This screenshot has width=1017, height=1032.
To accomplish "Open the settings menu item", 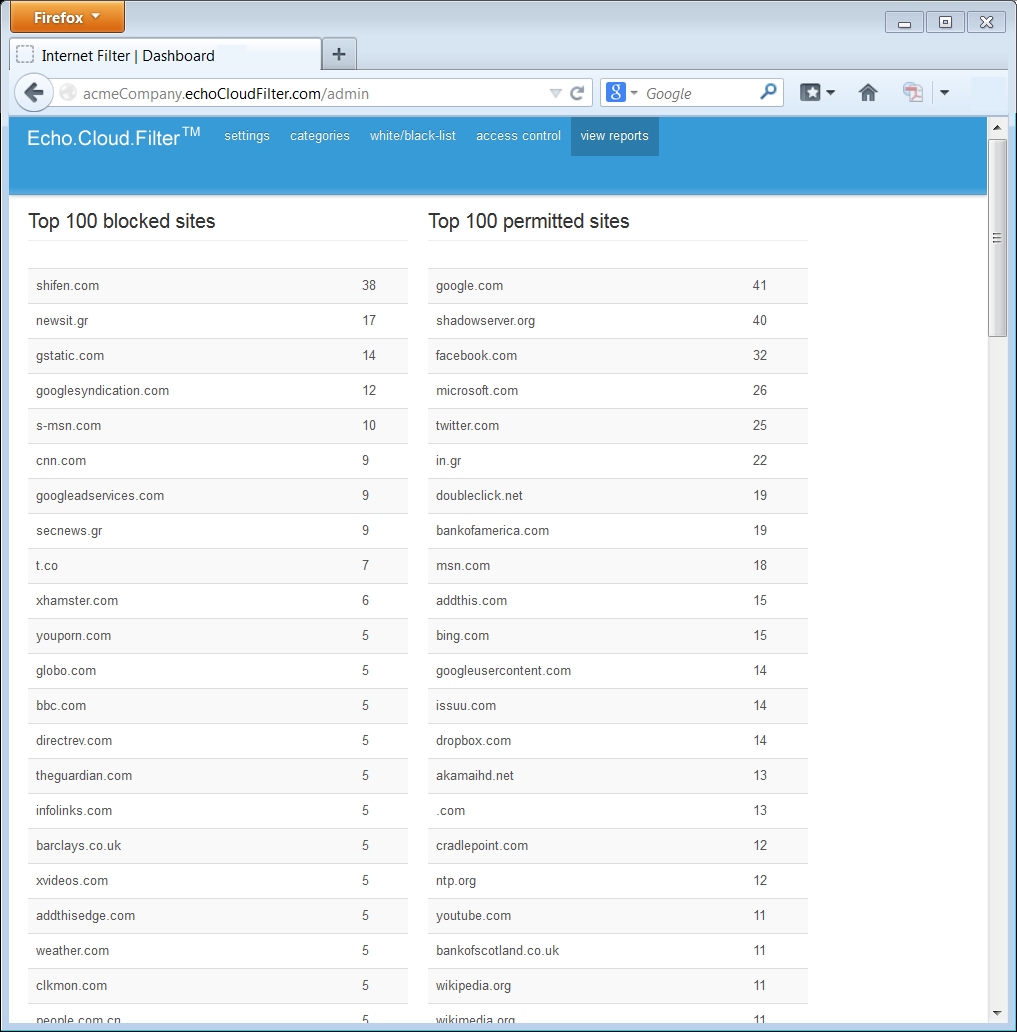I will click(x=247, y=136).
